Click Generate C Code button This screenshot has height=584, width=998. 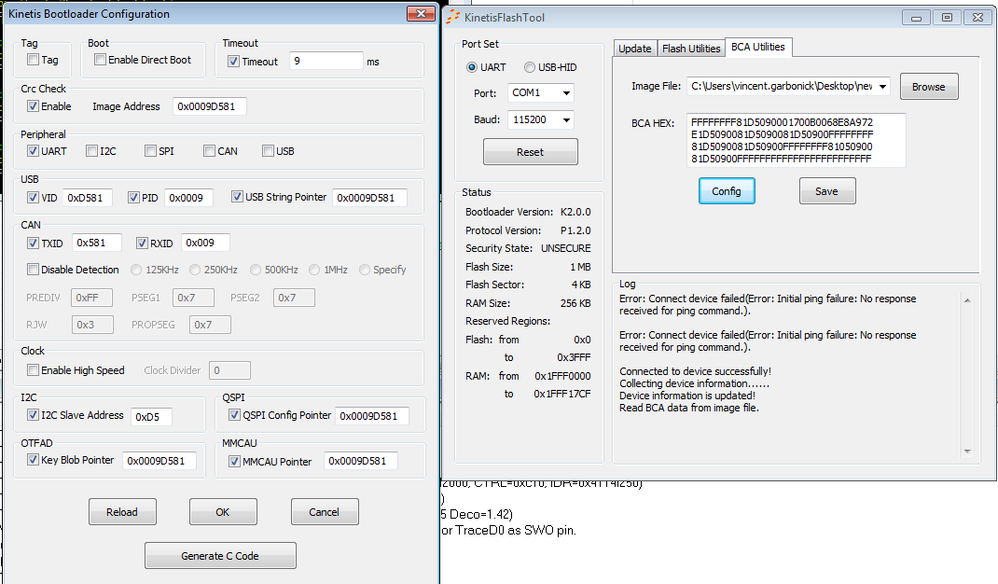coord(220,555)
